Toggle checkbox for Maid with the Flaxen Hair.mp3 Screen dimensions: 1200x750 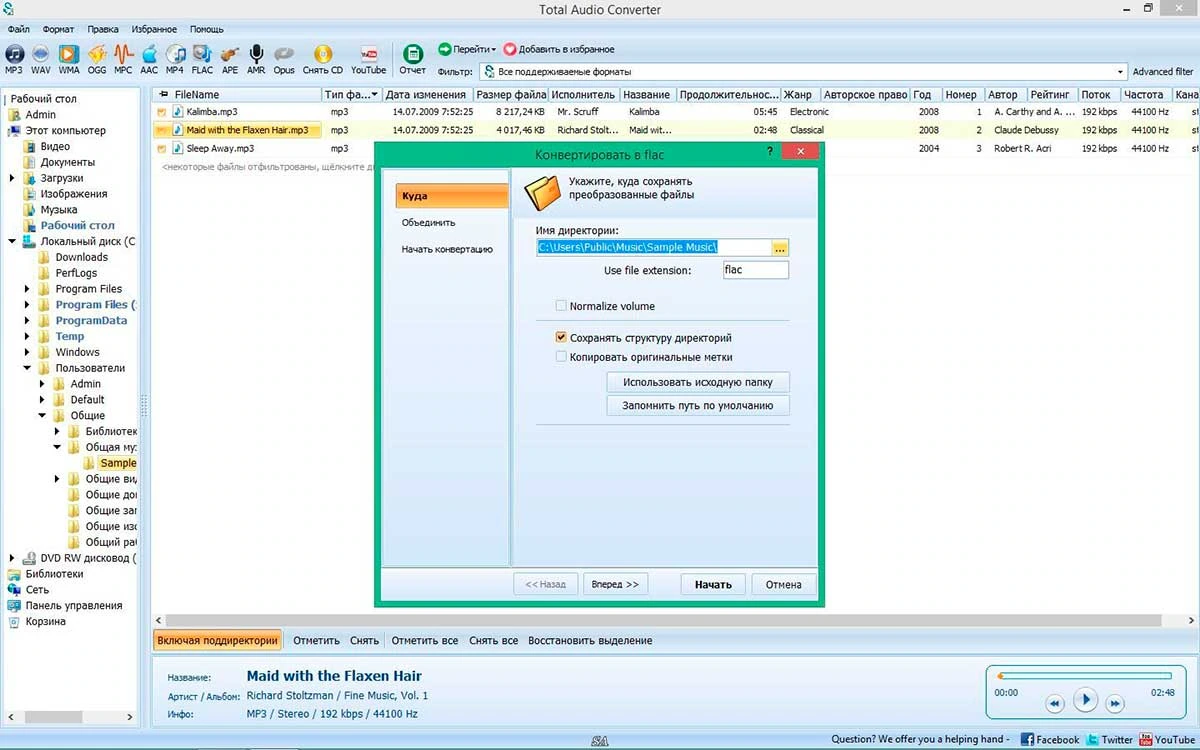161,130
